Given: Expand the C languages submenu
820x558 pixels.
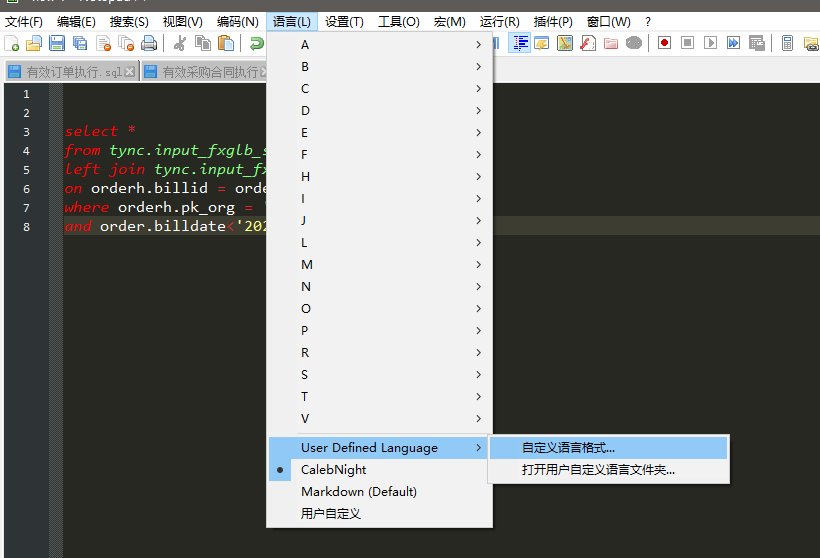Looking at the screenshot, I should tap(380, 89).
